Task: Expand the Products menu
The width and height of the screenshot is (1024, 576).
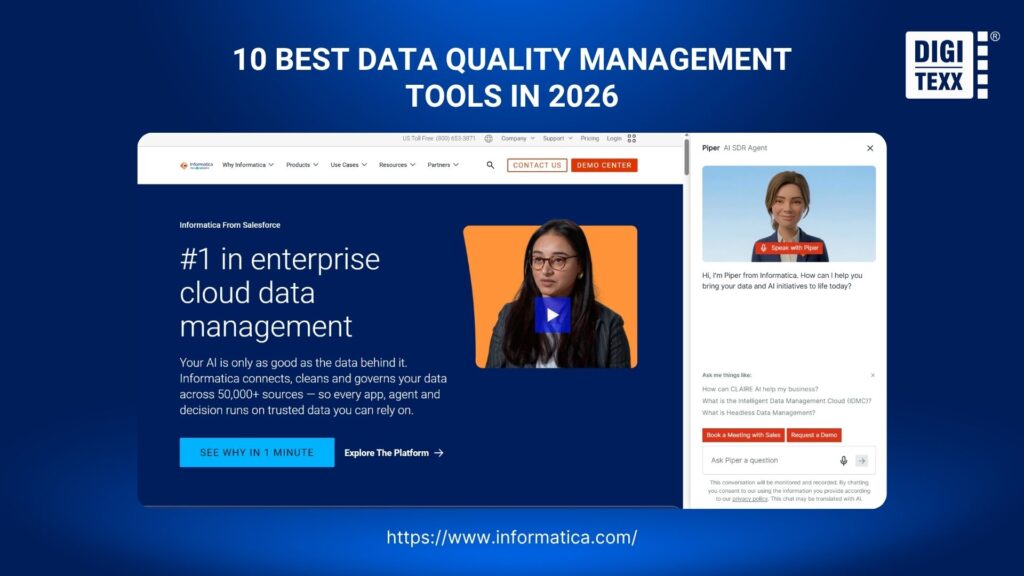Action: 302,165
